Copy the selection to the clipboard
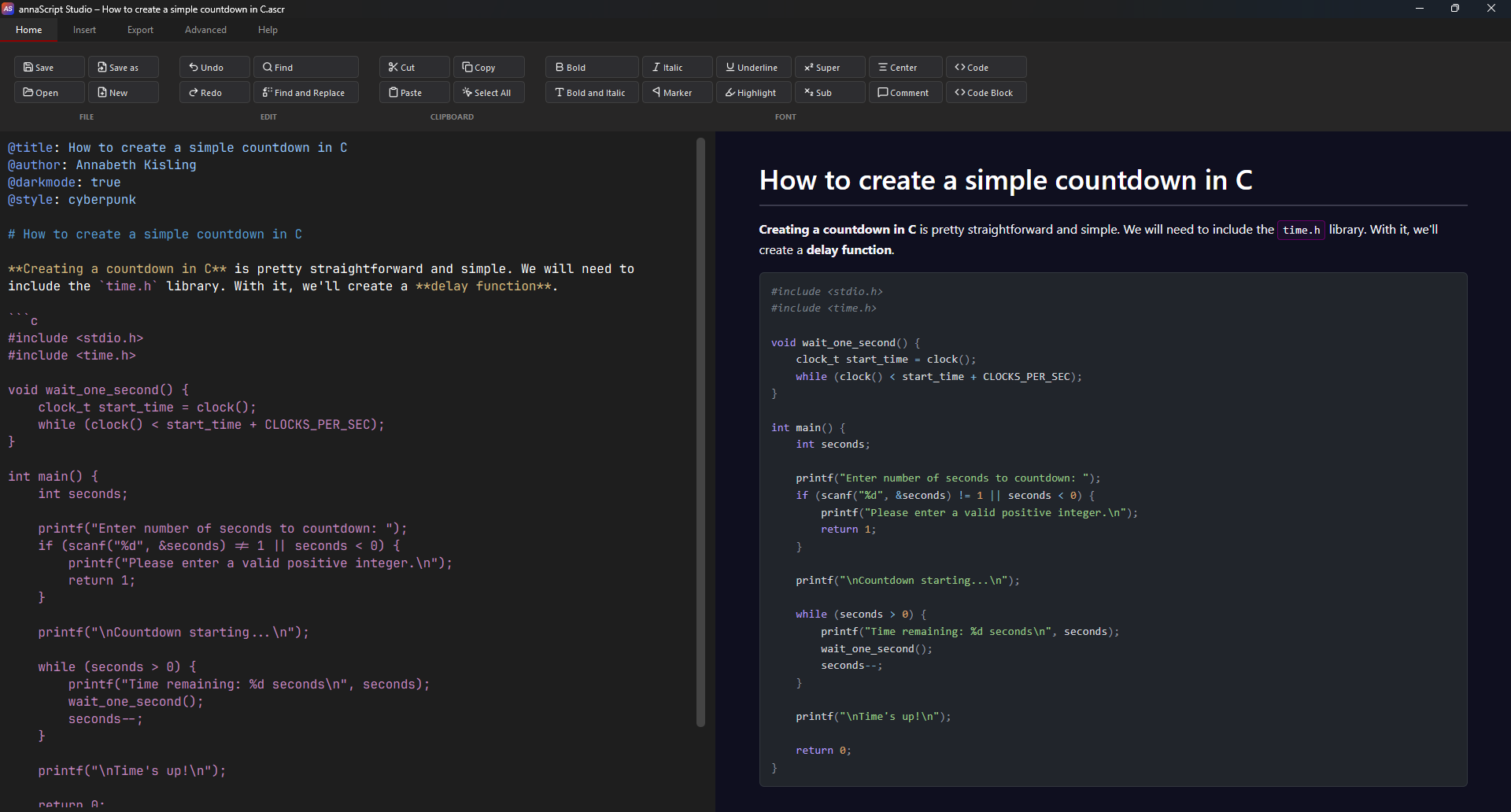Viewport: 1511px width, 812px height. click(489, 67)
